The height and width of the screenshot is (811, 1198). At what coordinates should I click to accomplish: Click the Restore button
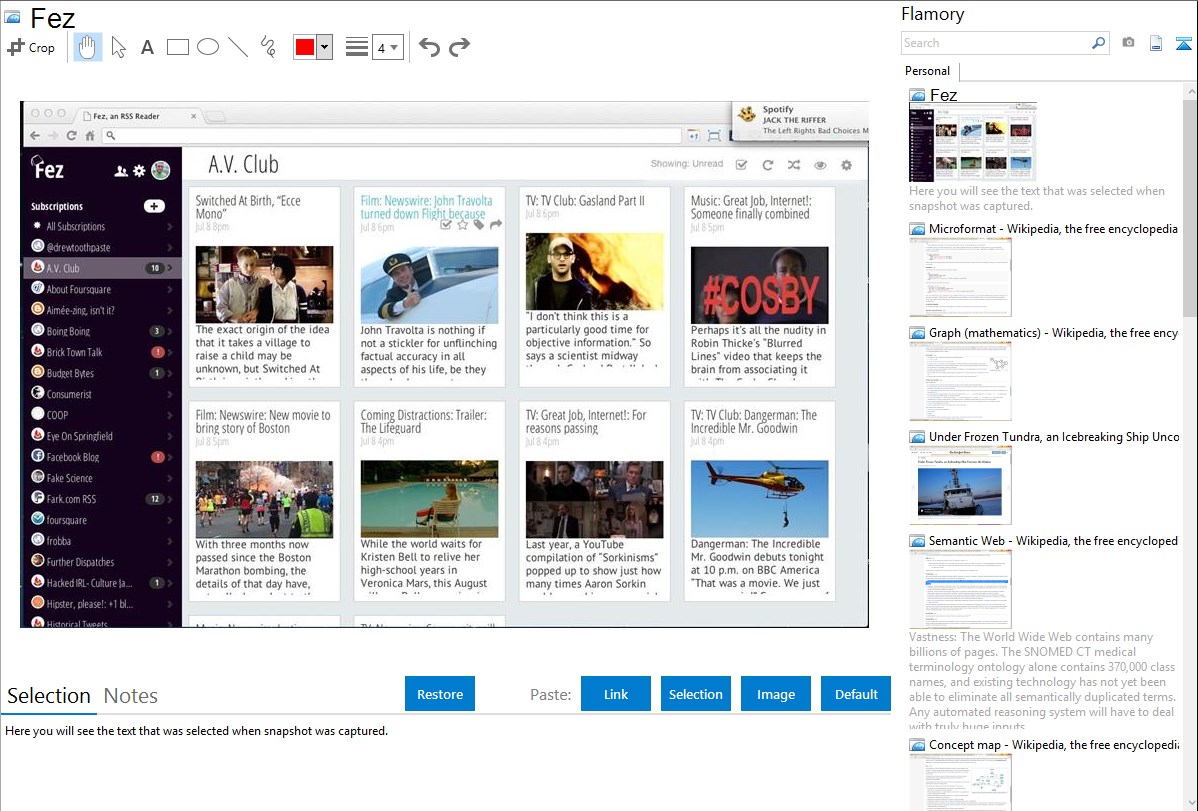point(440,694)
